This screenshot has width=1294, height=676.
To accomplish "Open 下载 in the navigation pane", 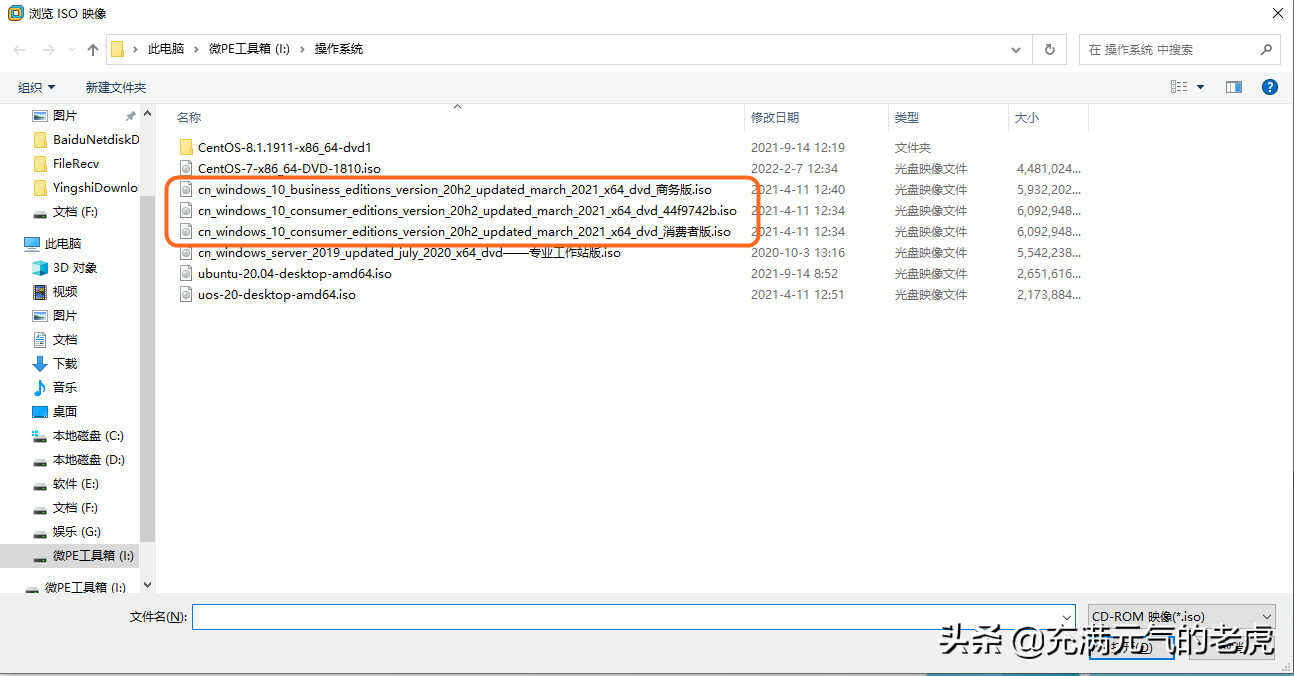I will [64, 363].
